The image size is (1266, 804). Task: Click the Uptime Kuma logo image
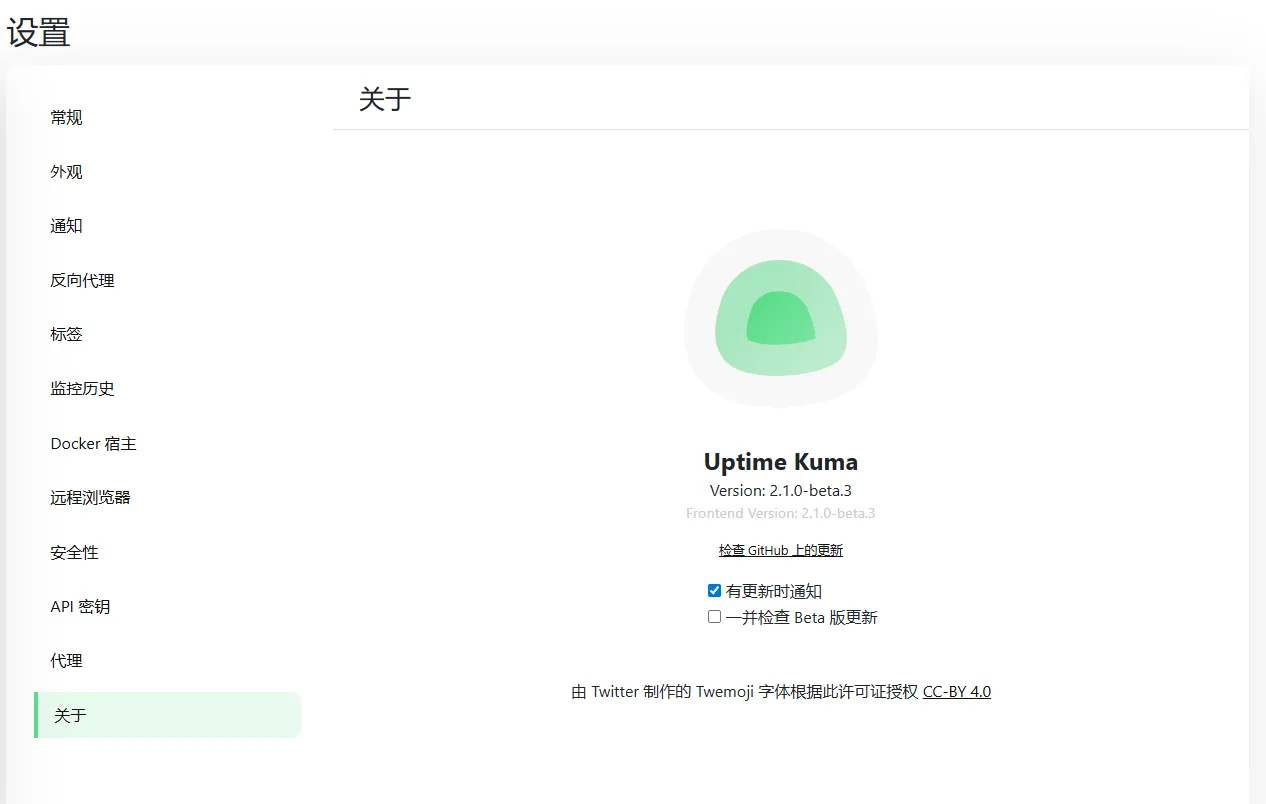(x=780, y=319)
